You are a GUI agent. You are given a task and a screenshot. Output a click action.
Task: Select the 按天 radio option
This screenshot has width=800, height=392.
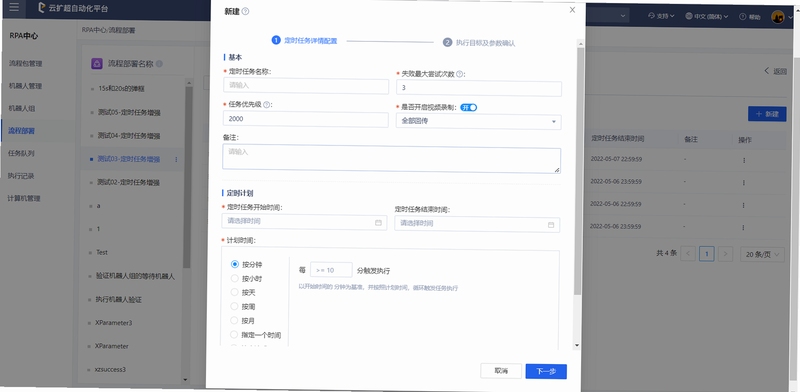click(235, 292)
